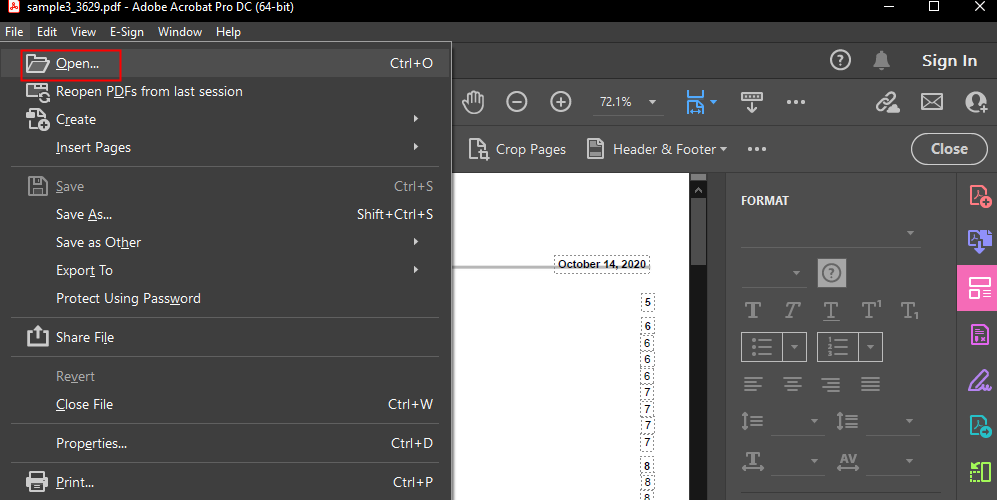The height and width of the screenshot is (500, 997).
Task: Select the highlighted Edit PDF sidebar tool
Action: coord(979,288)
